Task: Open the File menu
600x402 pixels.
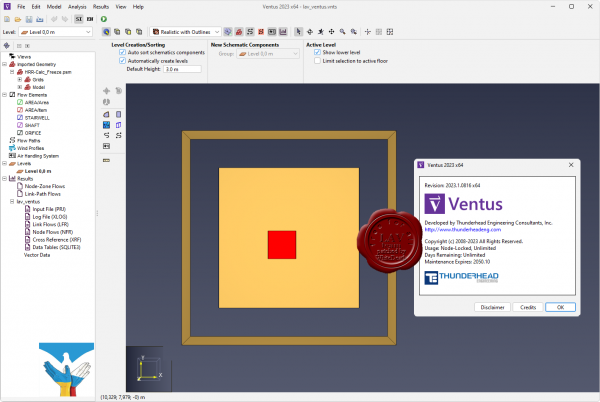Action: click(x=21, y=7)
